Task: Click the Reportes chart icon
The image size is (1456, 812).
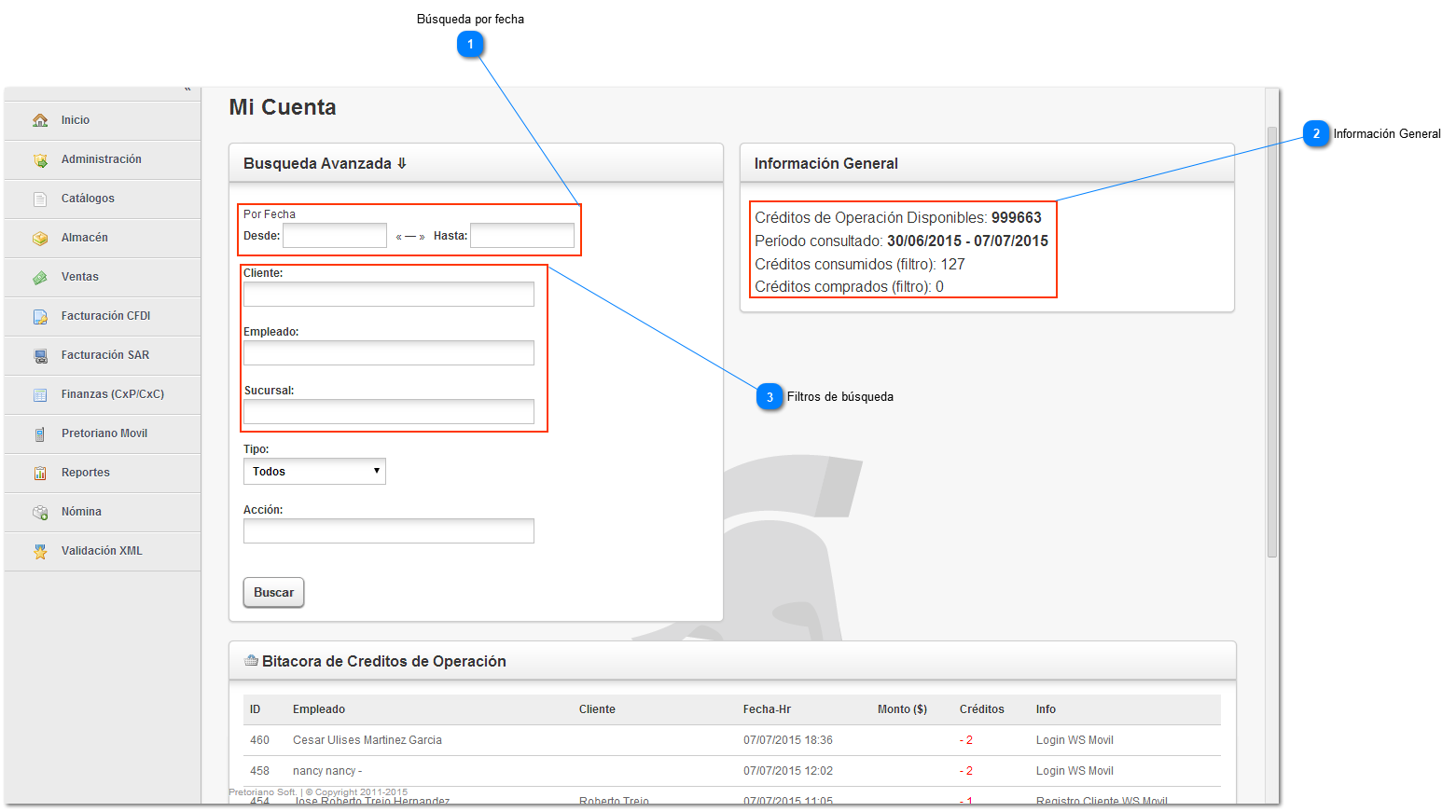Action: point(40,473)
